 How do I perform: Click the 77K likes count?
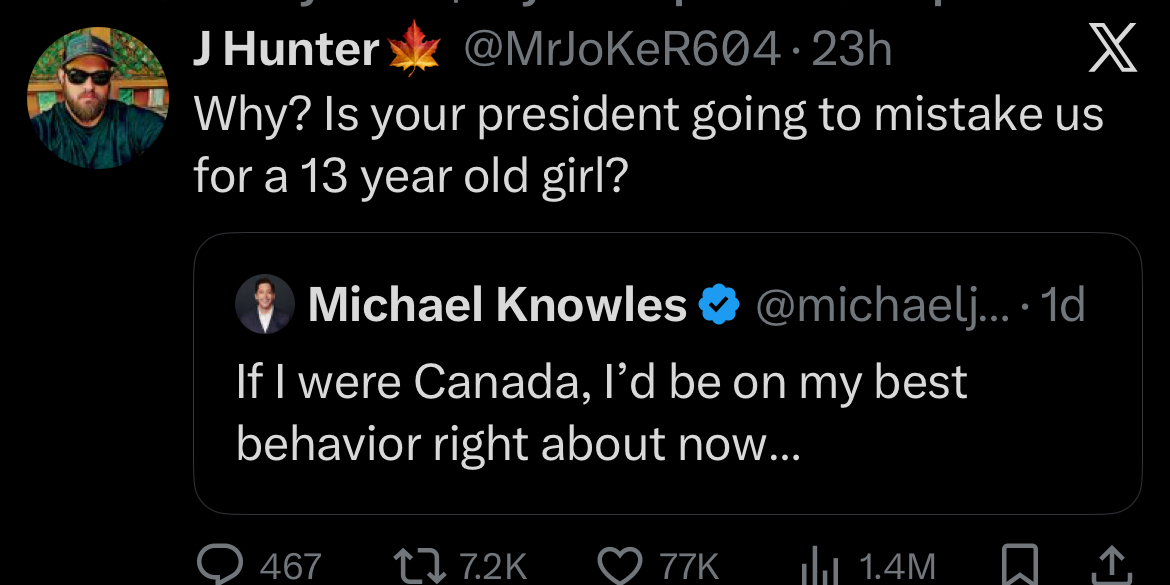coord(688,567)
